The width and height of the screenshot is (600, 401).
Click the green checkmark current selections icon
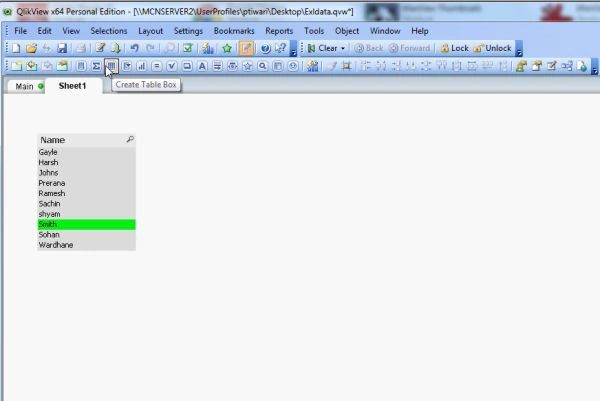click(x=188, y=48)
